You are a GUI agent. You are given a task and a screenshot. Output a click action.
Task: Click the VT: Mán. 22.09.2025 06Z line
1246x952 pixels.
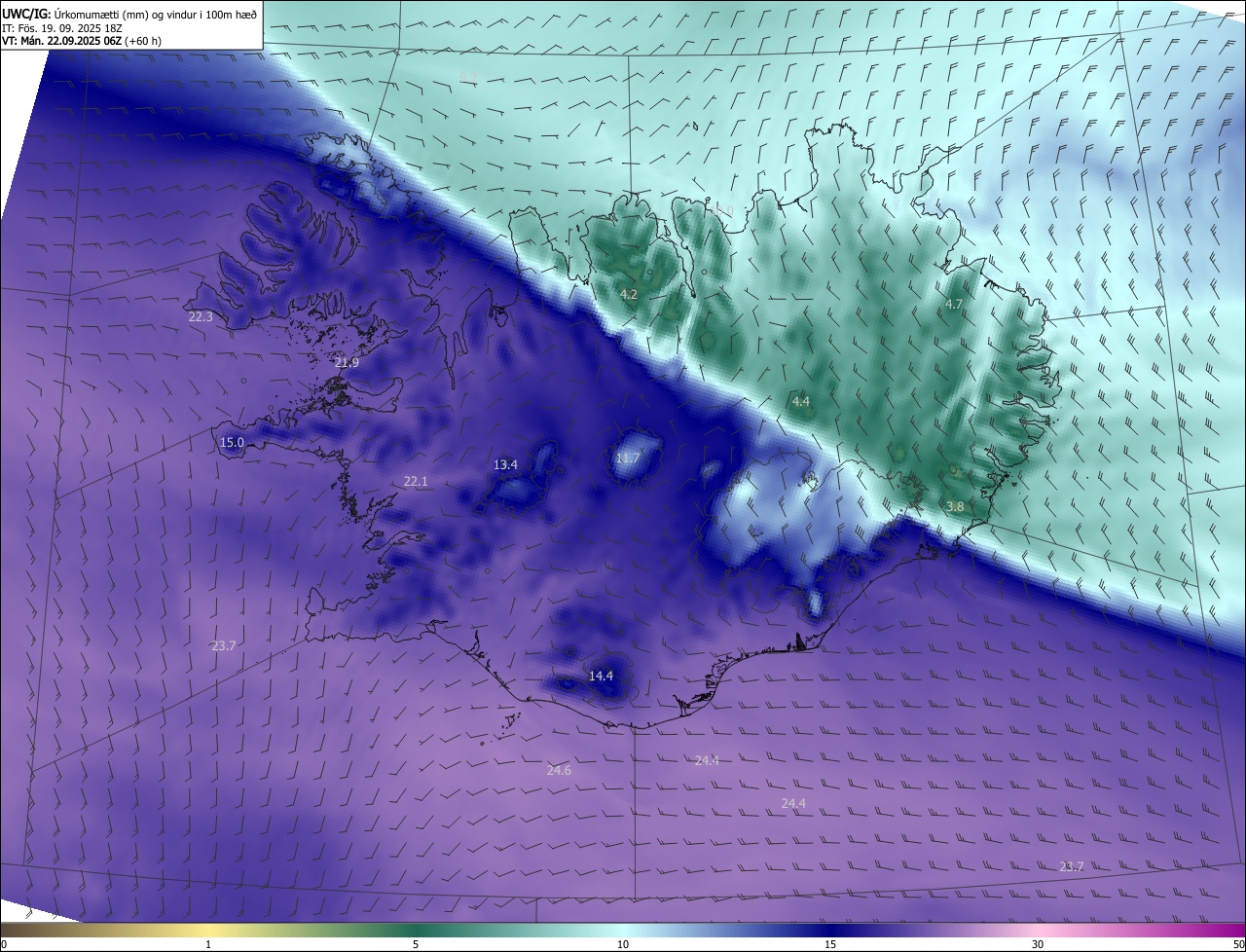click(x=82, y=42)
